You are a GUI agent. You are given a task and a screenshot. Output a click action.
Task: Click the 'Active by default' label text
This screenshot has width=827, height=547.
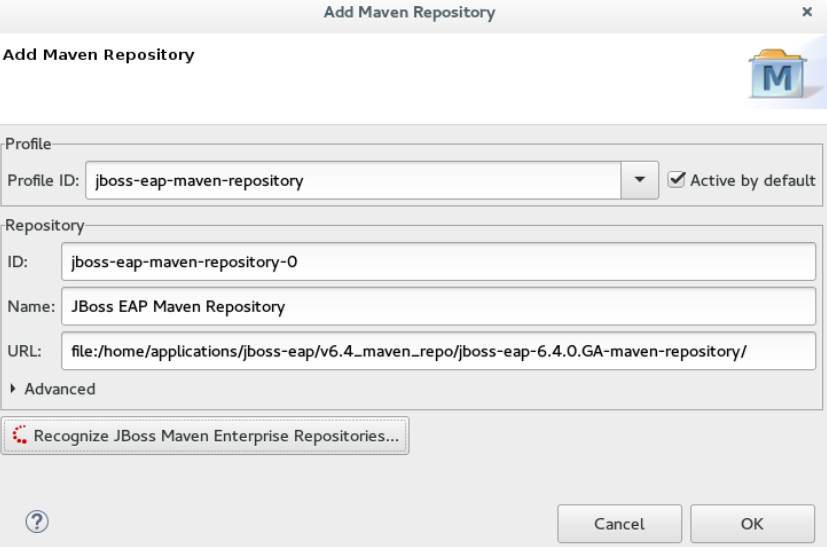click(752, 181)
